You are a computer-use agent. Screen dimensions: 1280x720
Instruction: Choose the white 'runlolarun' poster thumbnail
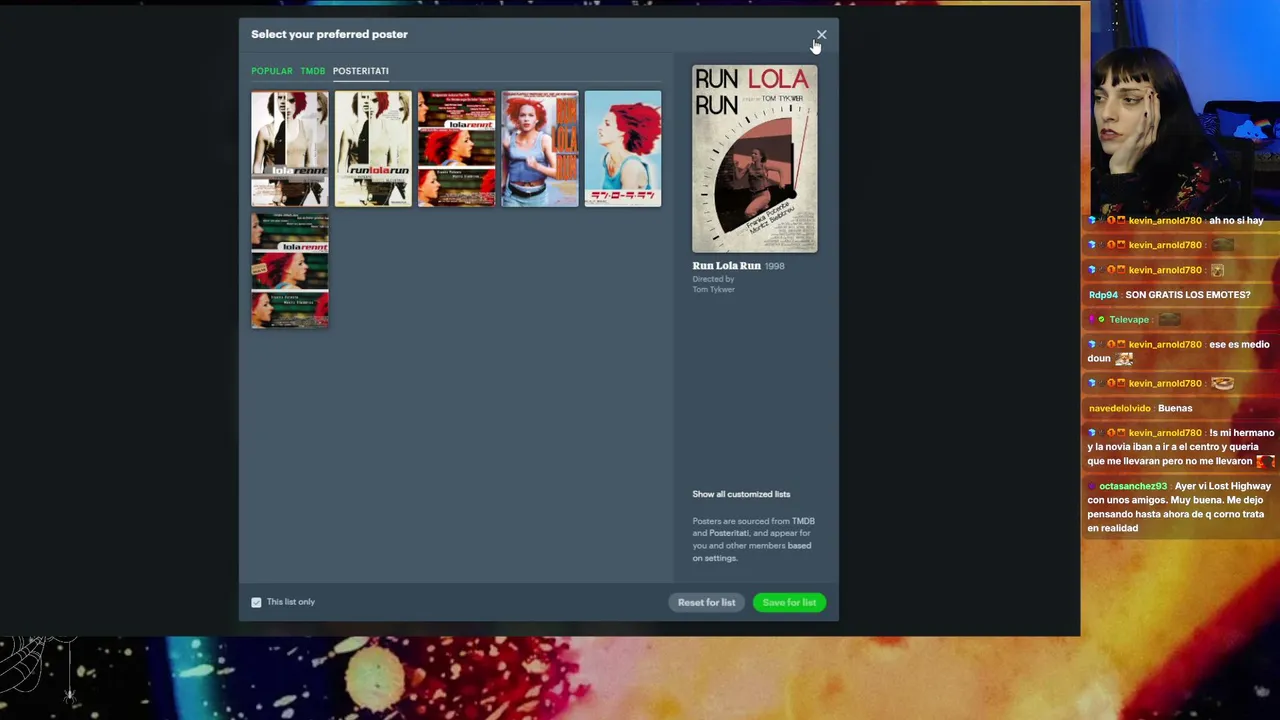pyautogui.click(x=373, y=149)
